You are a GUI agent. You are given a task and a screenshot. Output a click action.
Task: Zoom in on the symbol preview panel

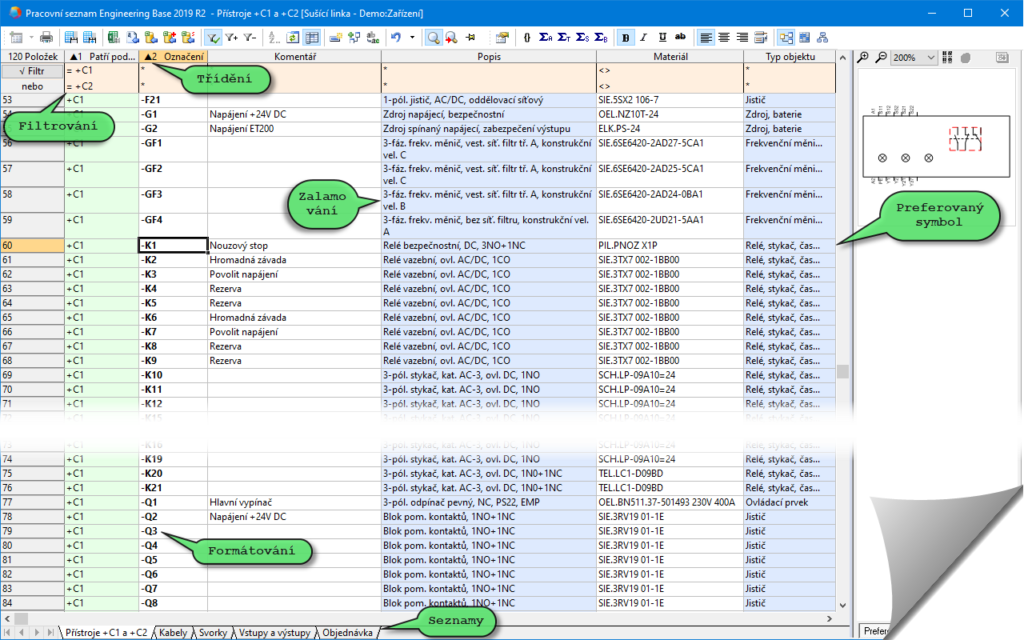(x=864, y=58)
